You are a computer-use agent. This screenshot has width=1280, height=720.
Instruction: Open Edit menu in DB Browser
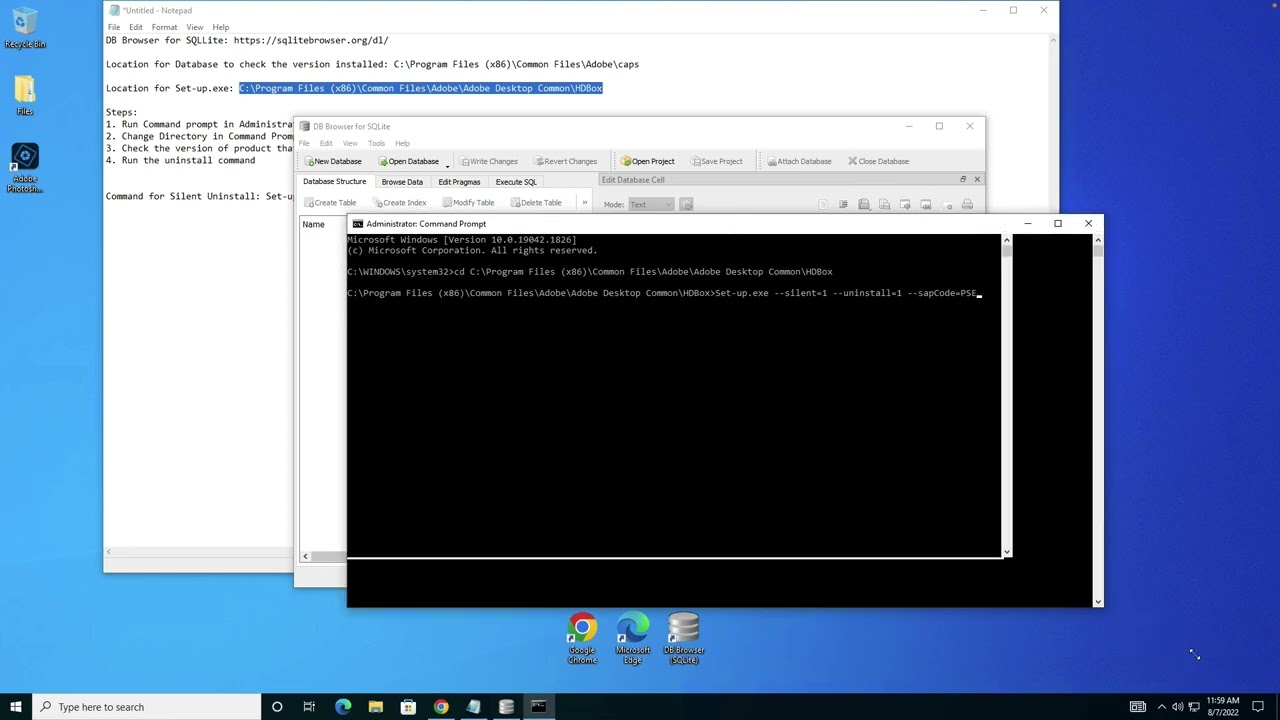[326, 143]
